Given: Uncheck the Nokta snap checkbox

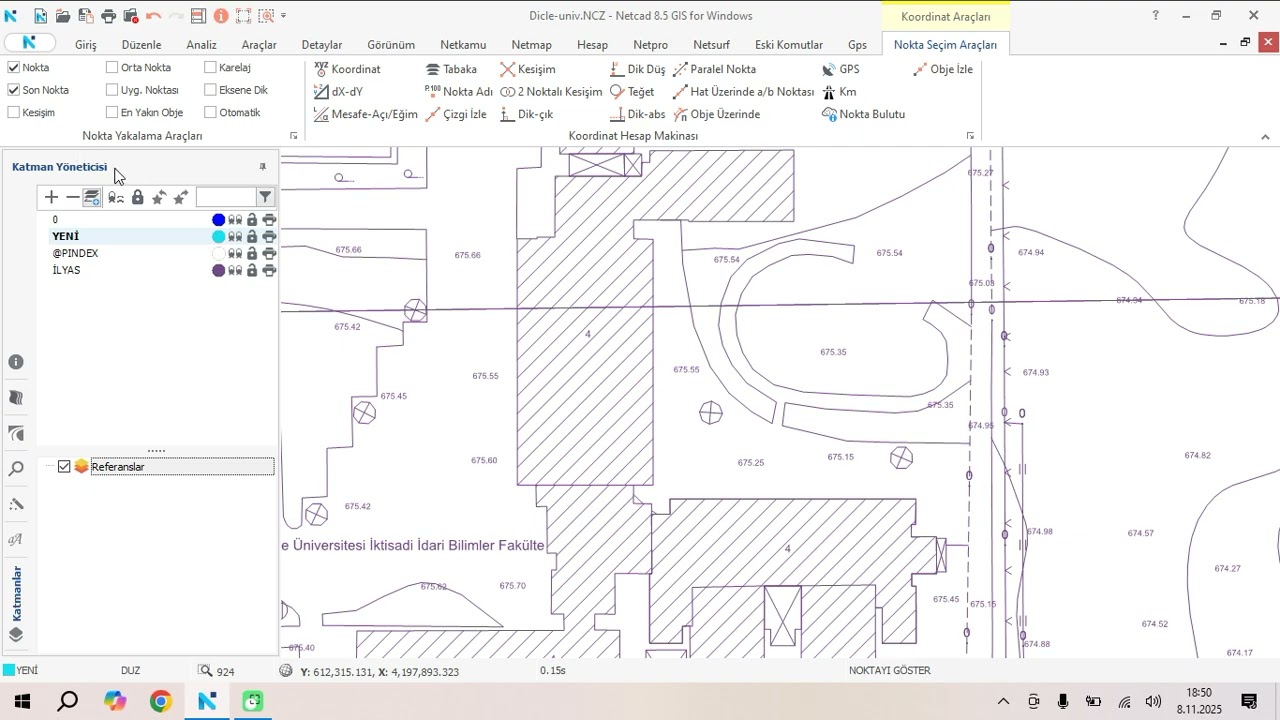Looking at the screenshot, I should (14, 68).
